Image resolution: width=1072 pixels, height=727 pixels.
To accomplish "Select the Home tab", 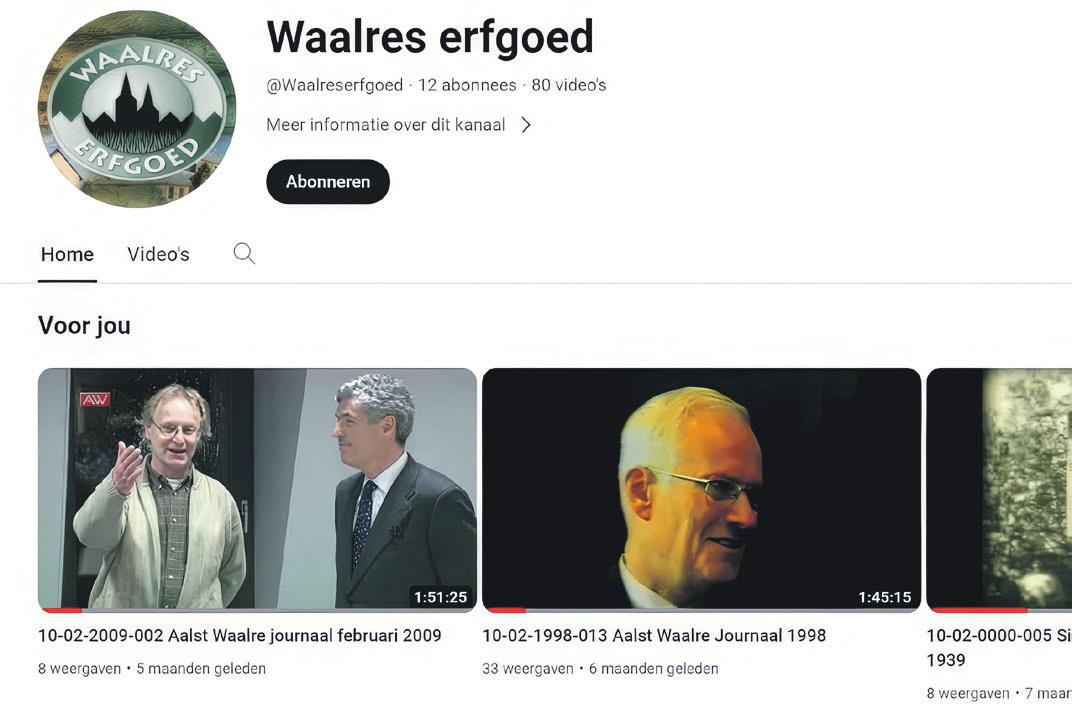I will 67,254.
